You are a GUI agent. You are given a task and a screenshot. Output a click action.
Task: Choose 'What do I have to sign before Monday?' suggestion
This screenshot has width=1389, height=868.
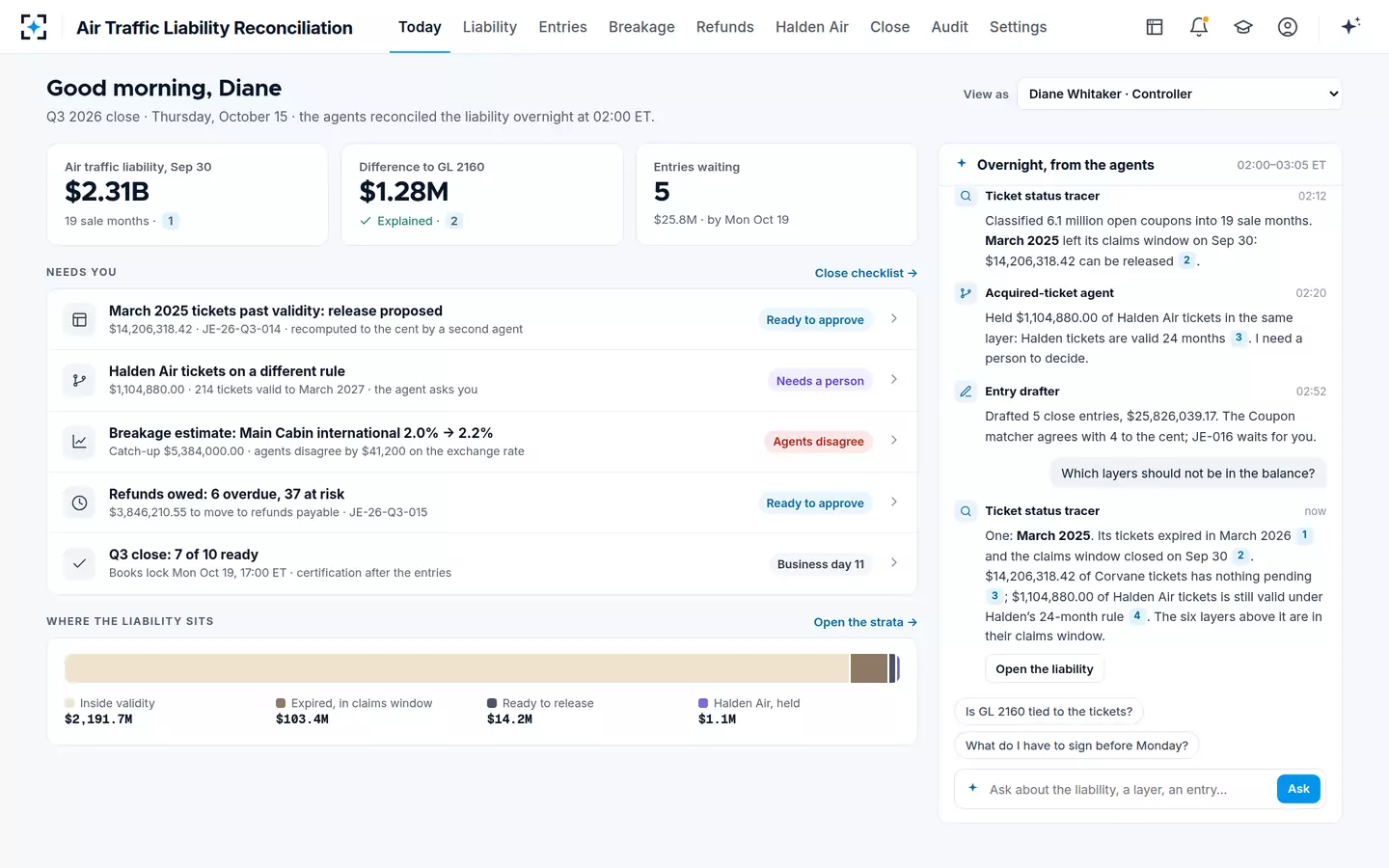[x=1076, y=746]
